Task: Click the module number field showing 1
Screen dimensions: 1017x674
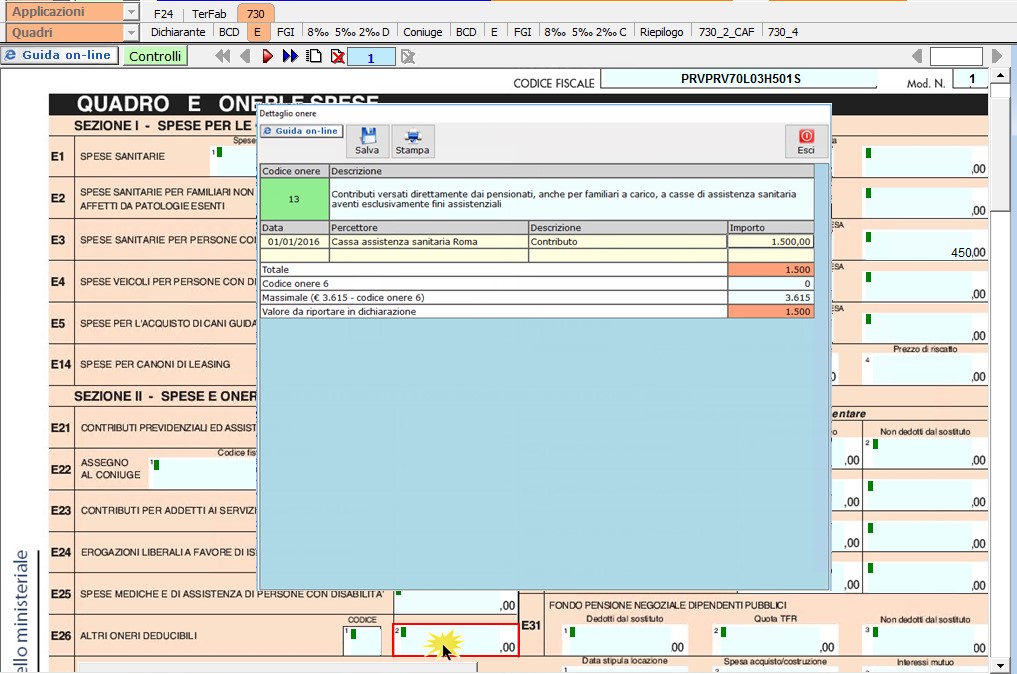Action: pyautogui.click(x=371, y=58)
